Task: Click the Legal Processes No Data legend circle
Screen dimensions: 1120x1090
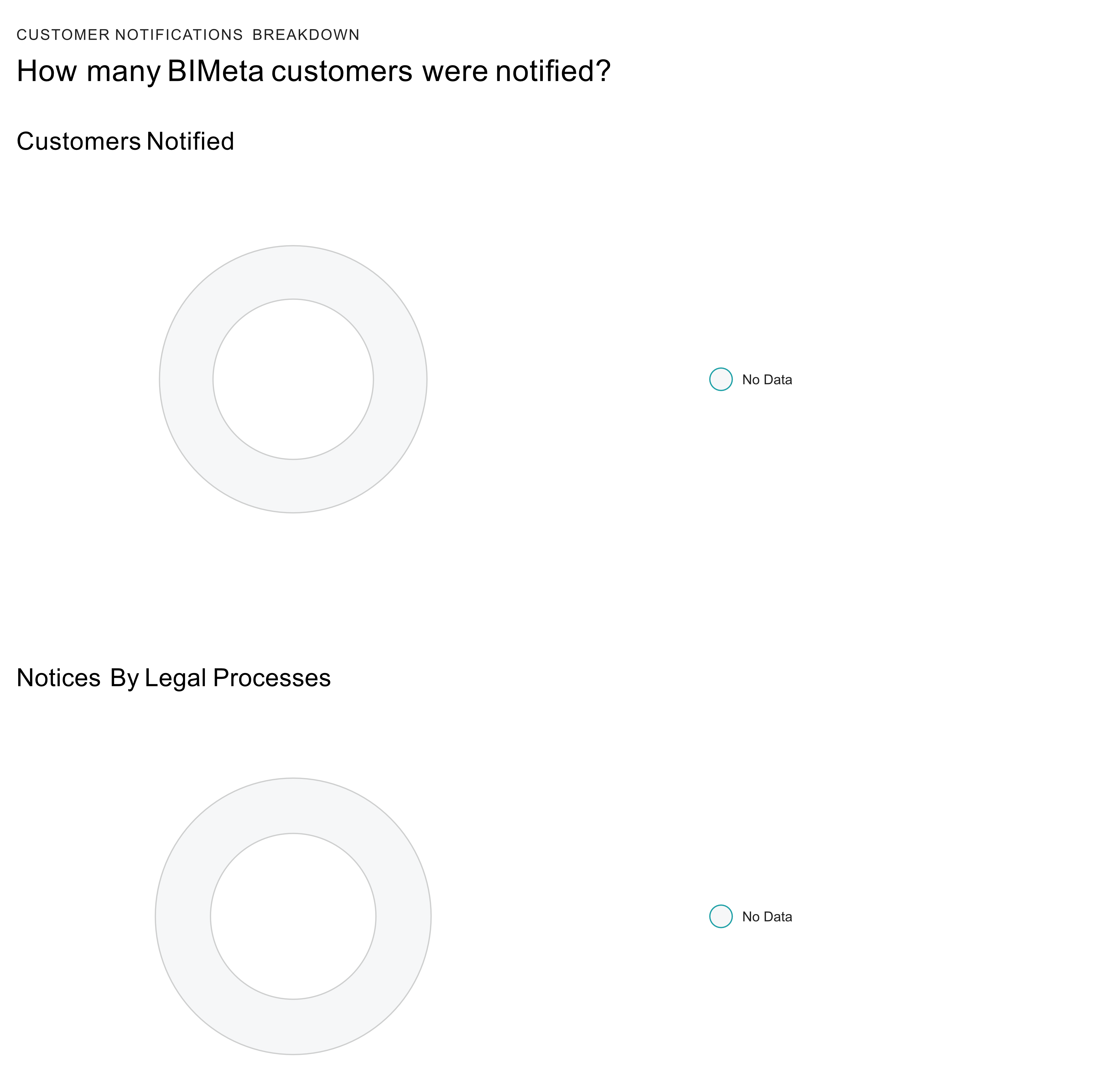Action: click(721, 916)
